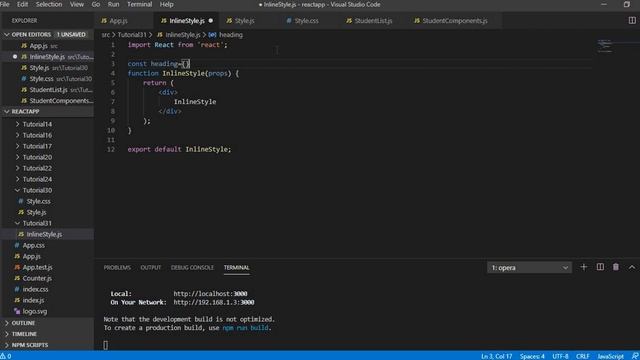The image size is (640, 360).
Task: Show the Output panel tab
Action: [151, 267]
